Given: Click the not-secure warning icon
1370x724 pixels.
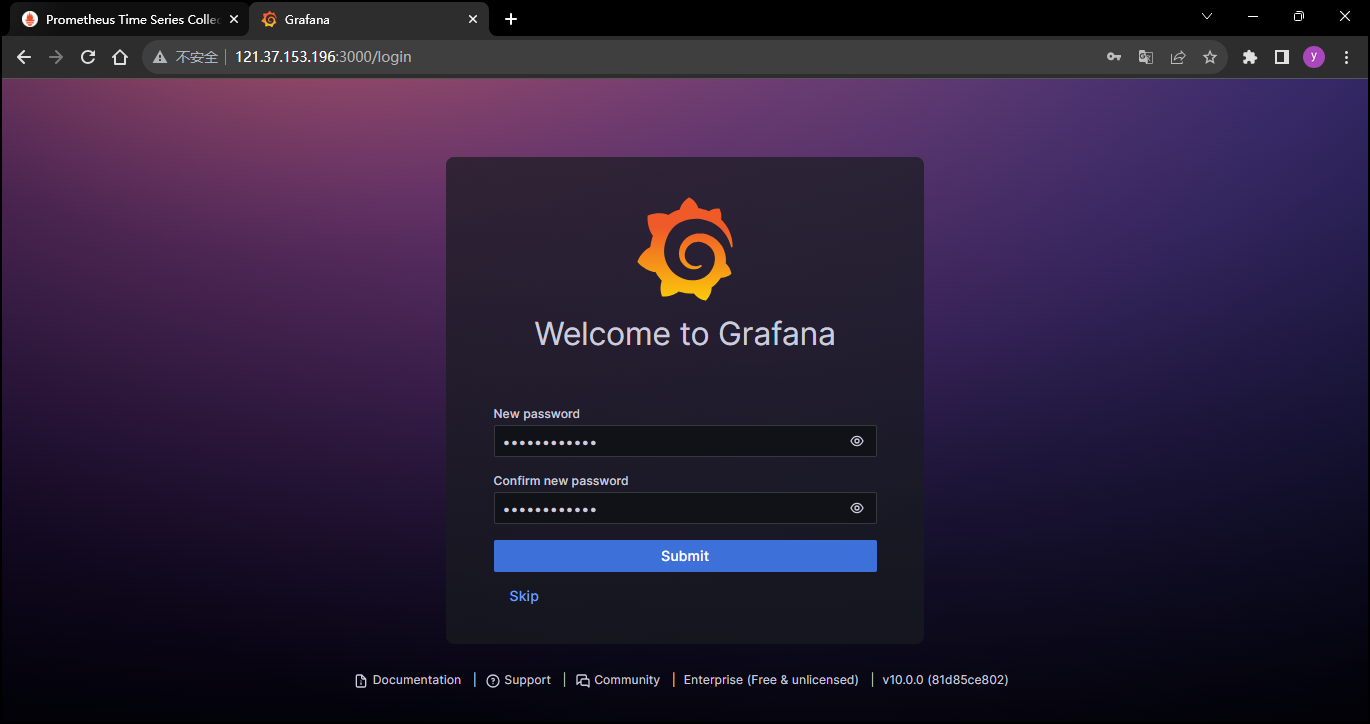Looking at the screenshot, I should [160, 57].
